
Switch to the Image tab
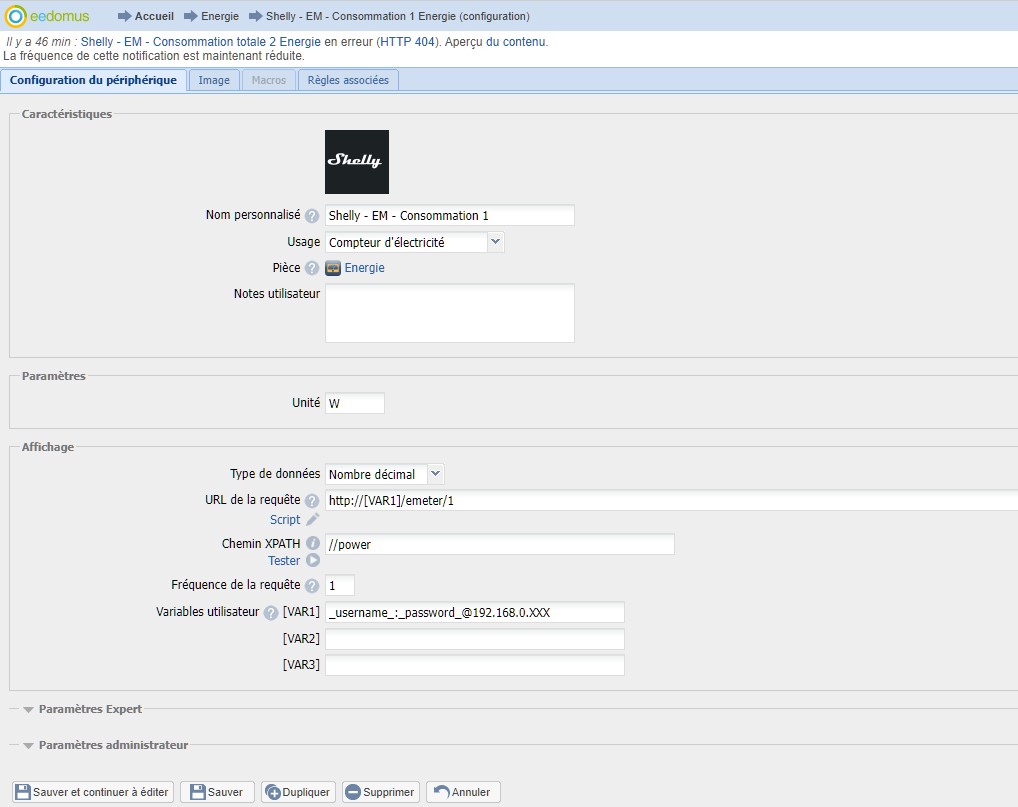coord(214,80)
